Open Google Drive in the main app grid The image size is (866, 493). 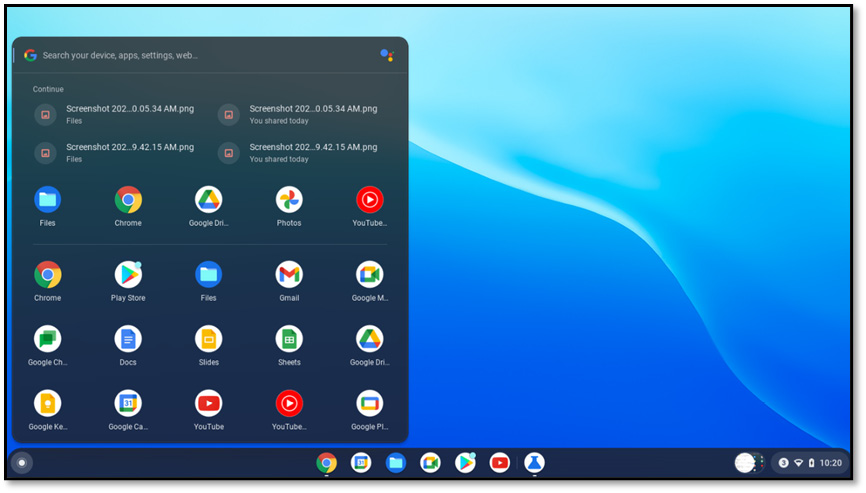369,346
